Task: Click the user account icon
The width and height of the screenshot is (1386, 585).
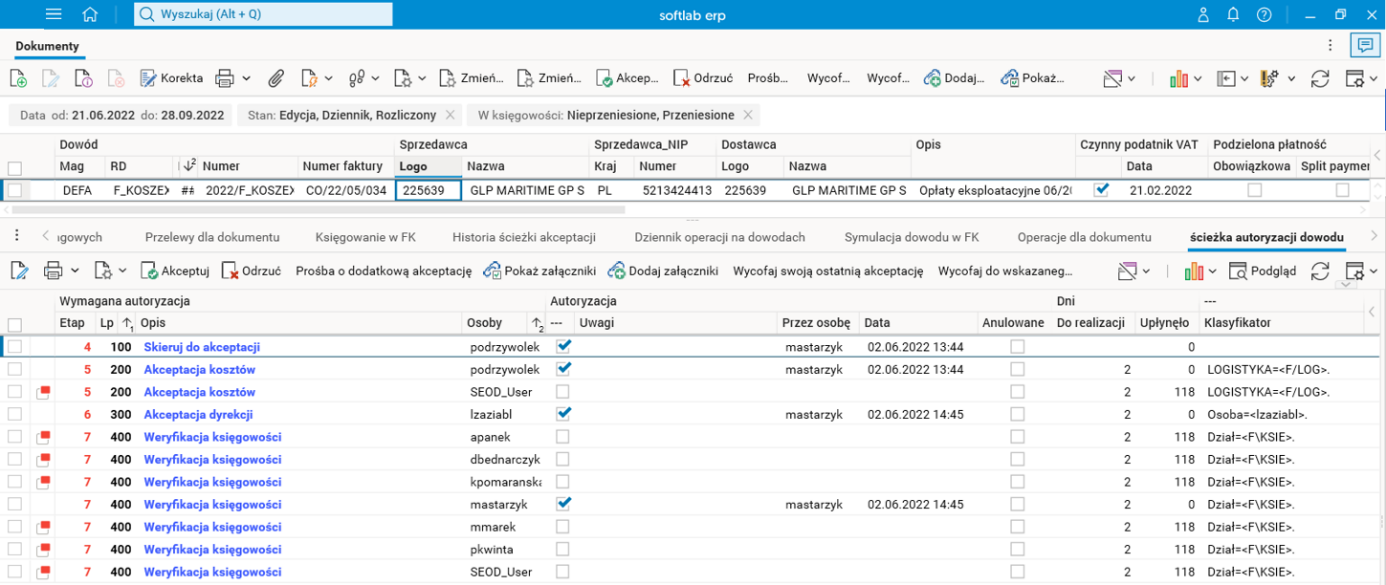Action: [1203, 14]
